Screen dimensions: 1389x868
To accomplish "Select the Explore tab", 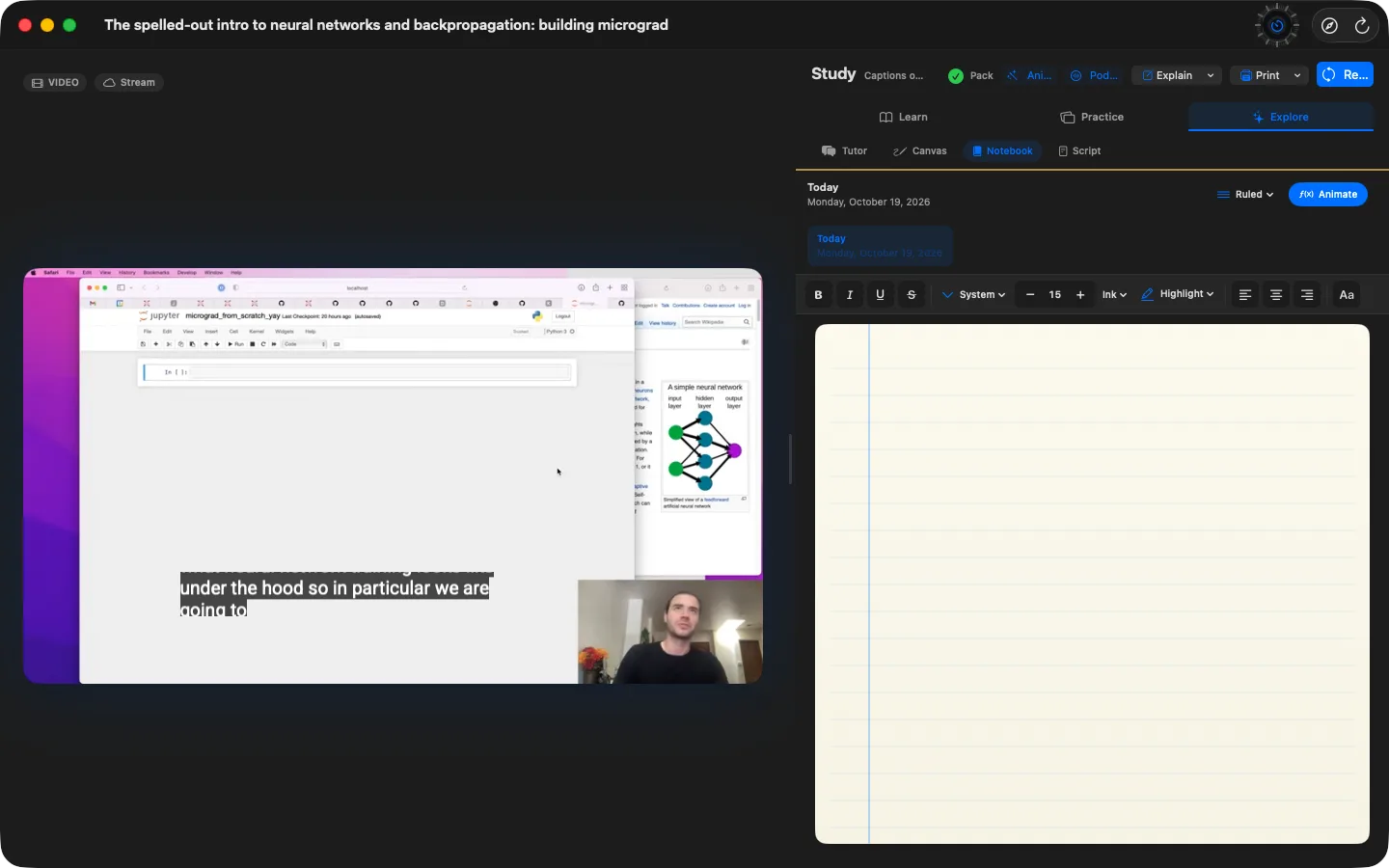I will 1280,117.
